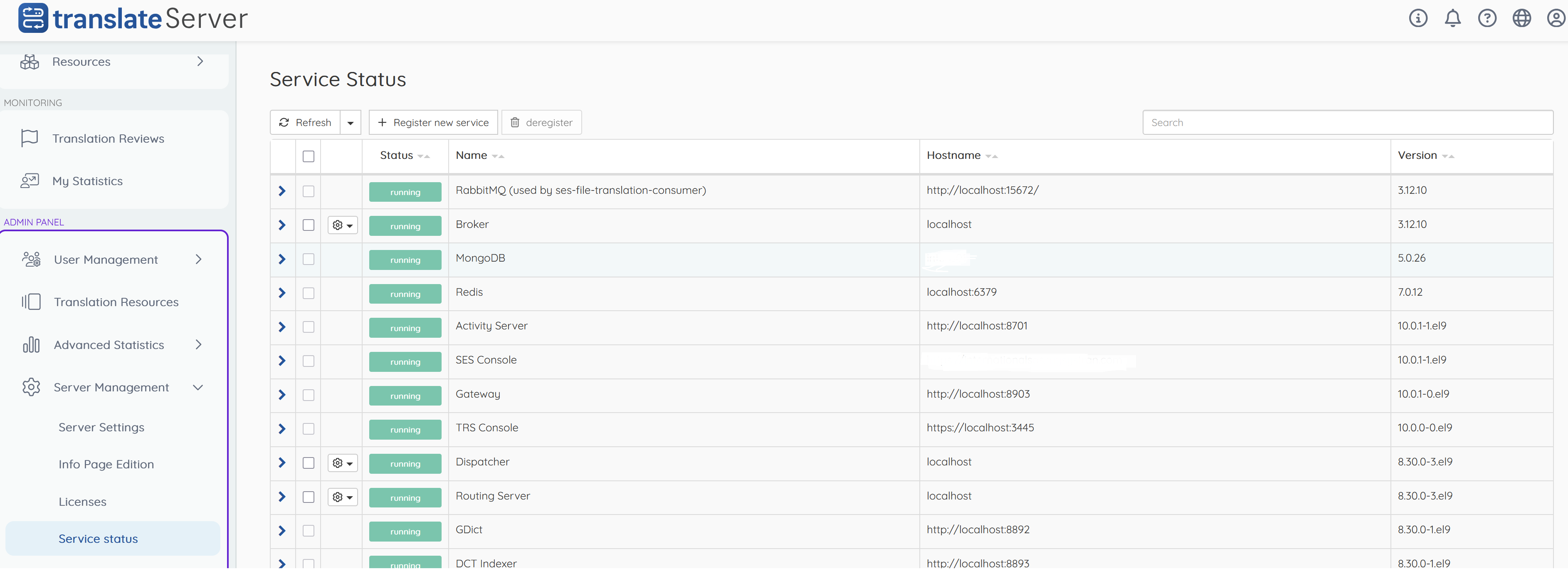Open Info Page Edition submenu item

point(106,464)
